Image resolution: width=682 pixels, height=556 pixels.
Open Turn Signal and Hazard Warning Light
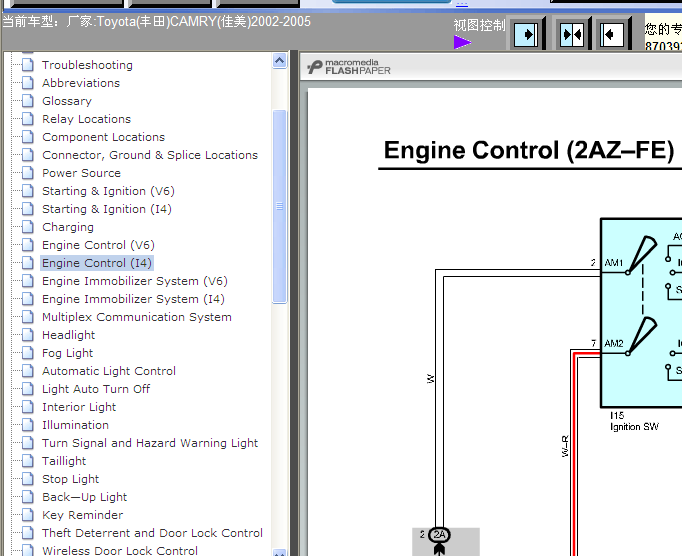150,443
